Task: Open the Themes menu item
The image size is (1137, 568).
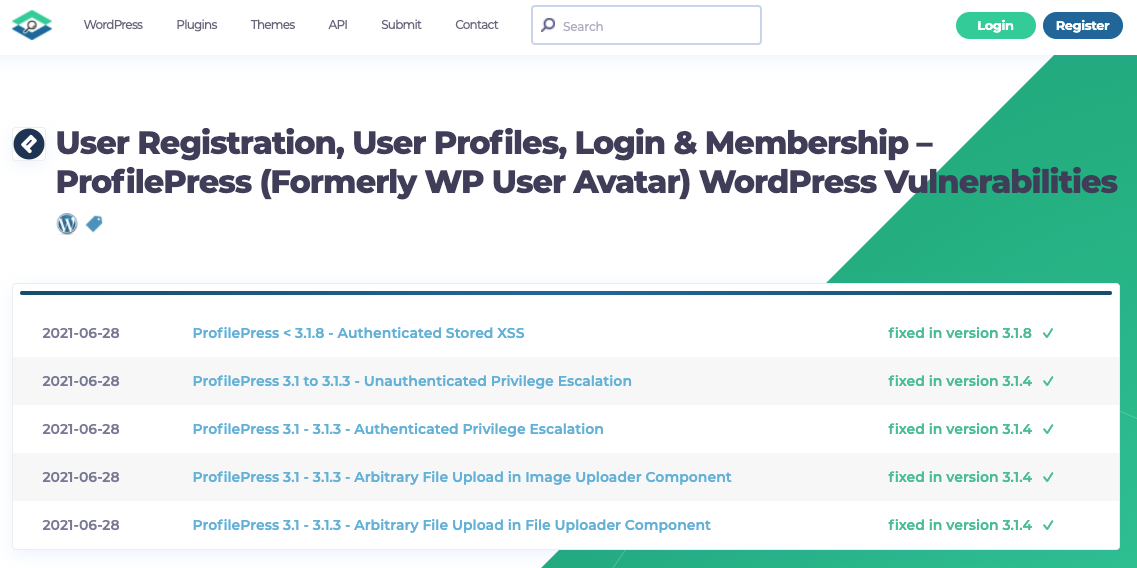Action: 273,25
